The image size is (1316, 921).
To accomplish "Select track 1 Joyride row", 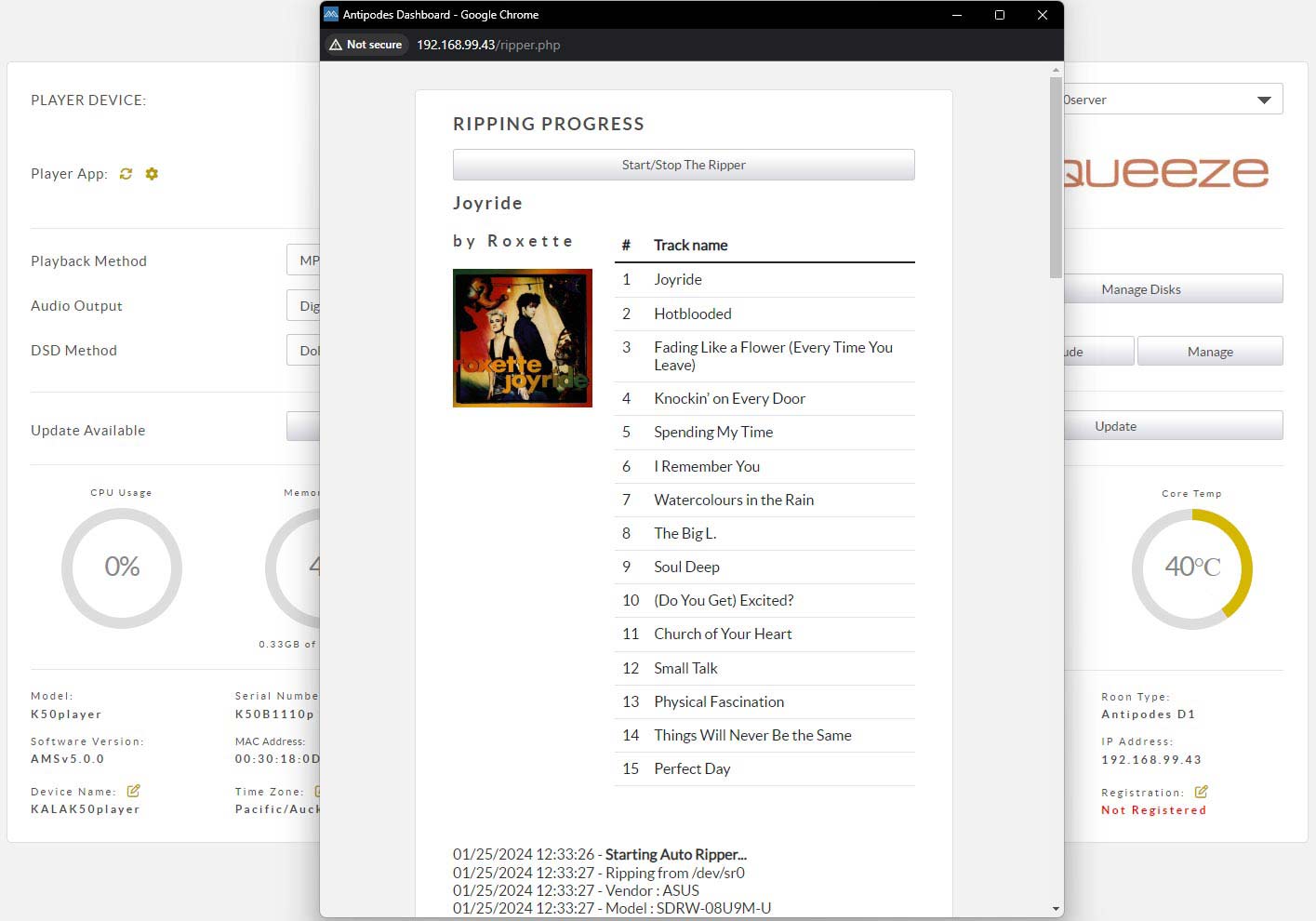I will click(x=764, y=280).
